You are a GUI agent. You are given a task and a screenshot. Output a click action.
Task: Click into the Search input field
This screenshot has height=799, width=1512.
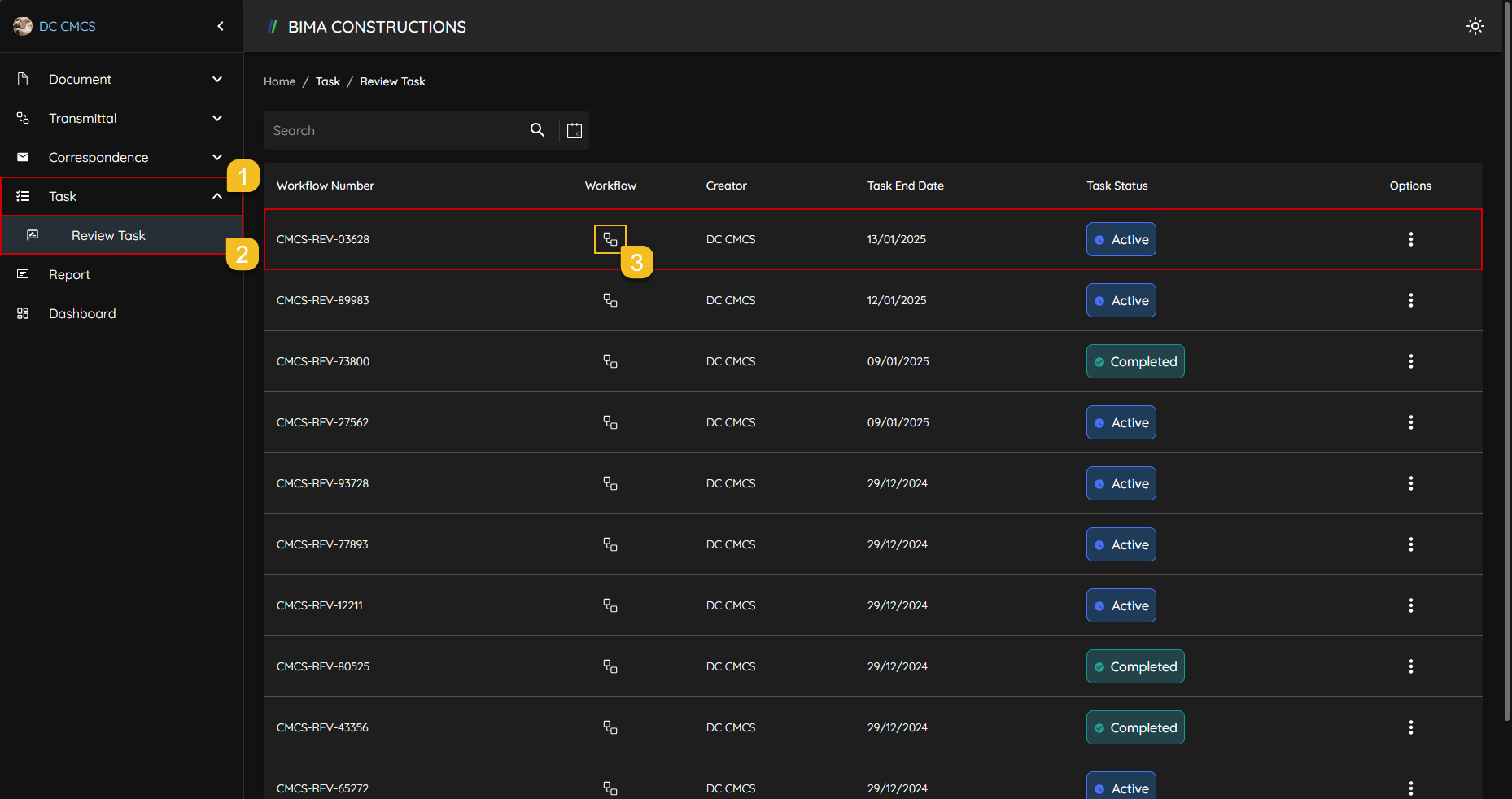pos(395,130)
